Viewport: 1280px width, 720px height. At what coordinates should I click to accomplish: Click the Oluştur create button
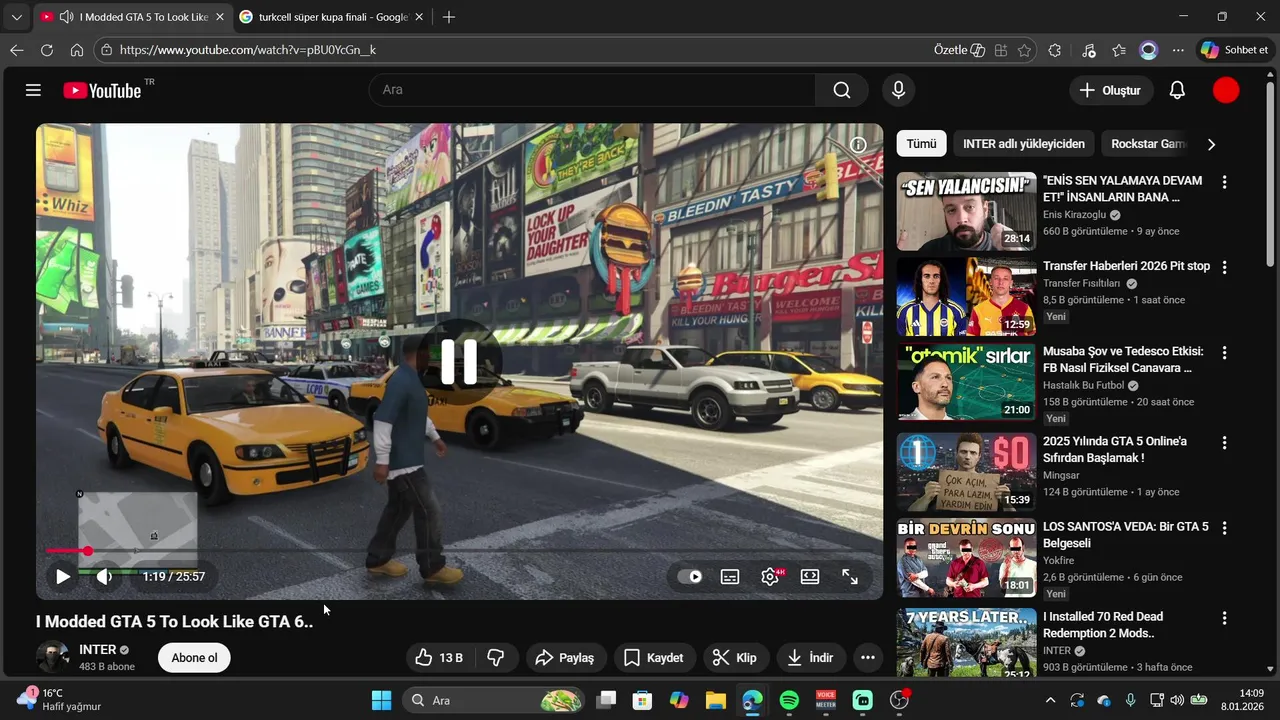tap(1110, 90)
